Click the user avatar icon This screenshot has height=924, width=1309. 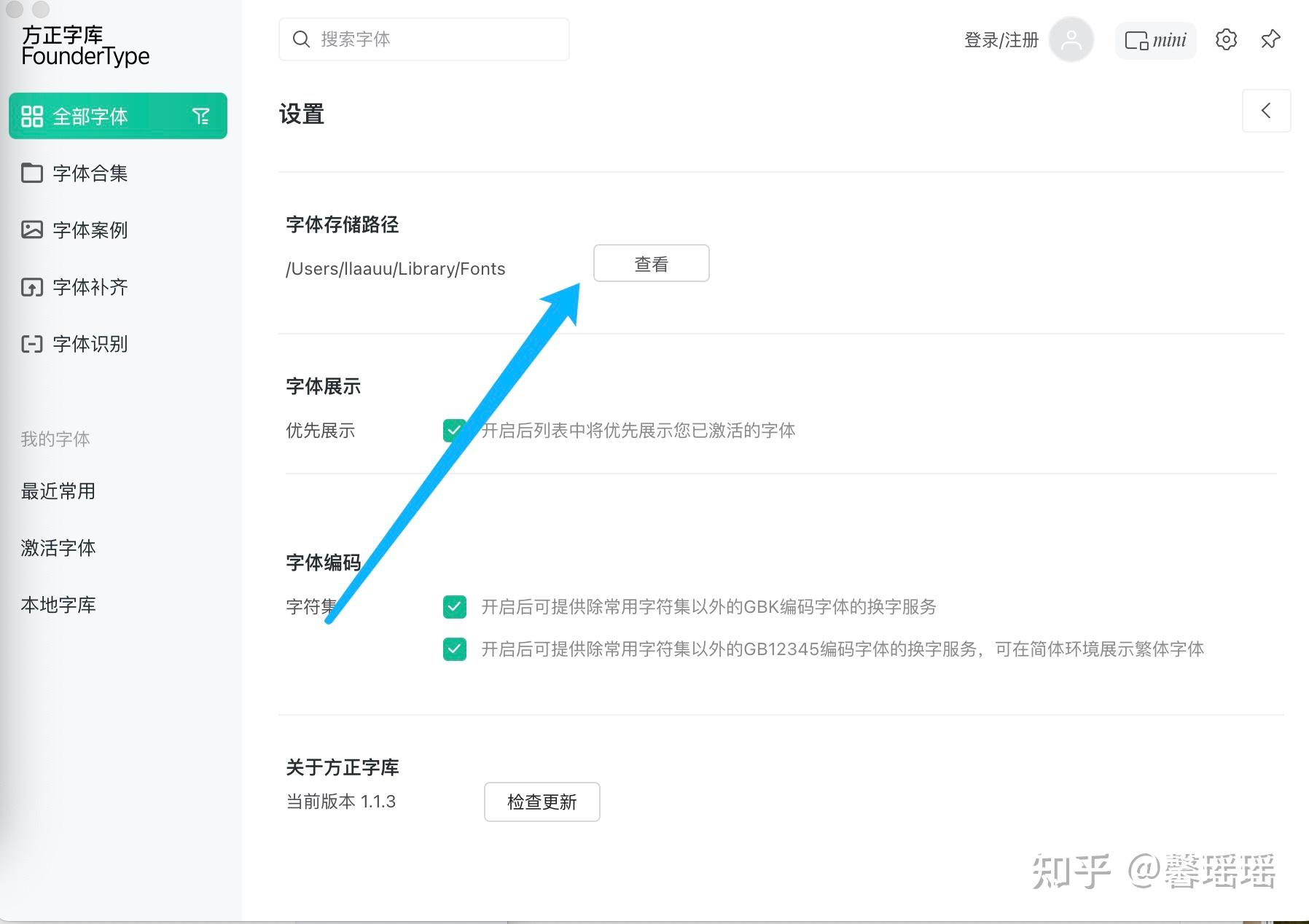pos(1071,39)
